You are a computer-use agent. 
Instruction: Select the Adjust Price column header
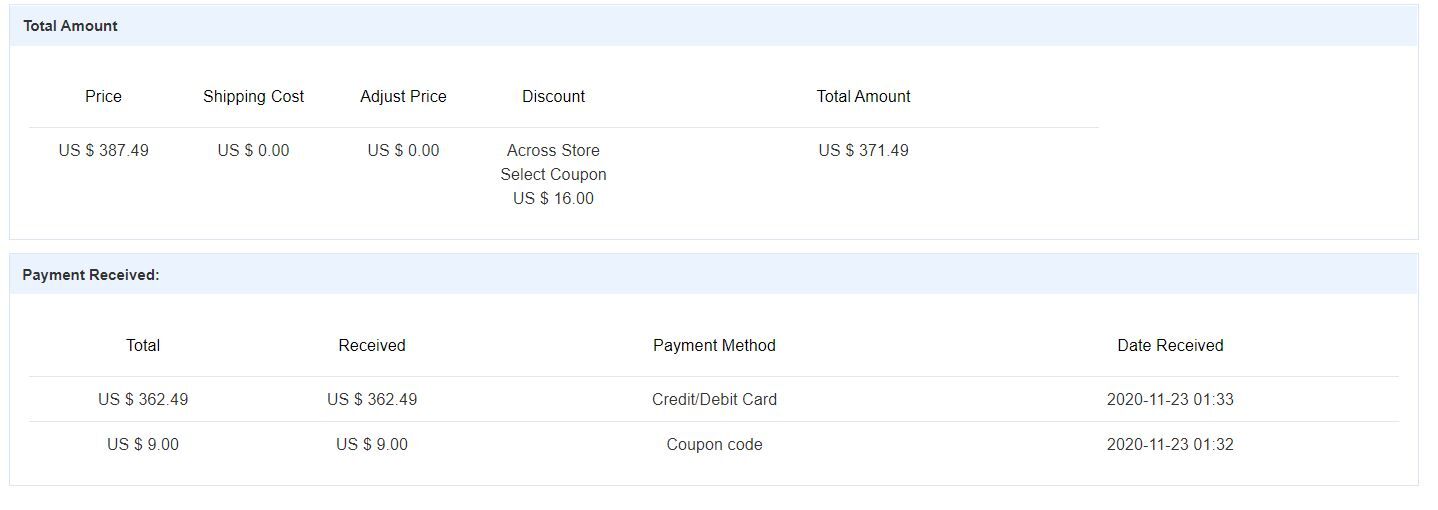[403, 96]
